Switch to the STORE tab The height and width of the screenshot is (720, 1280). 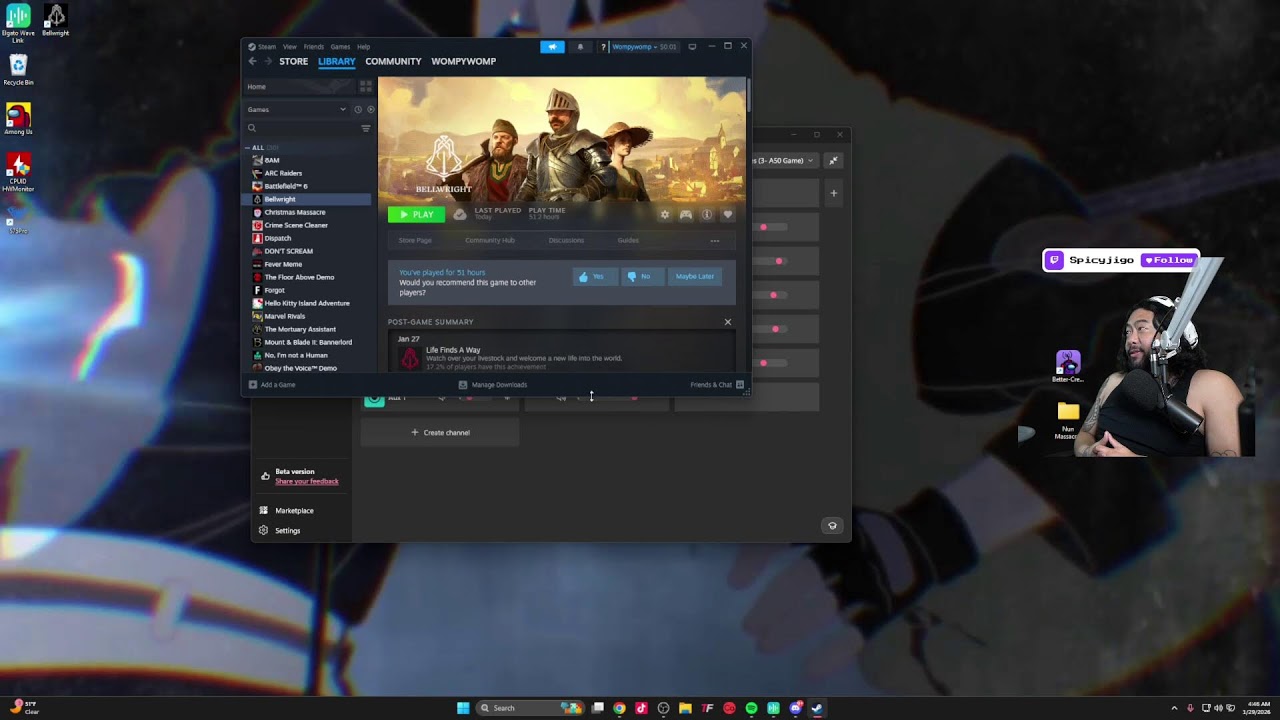tap(293, 61)
